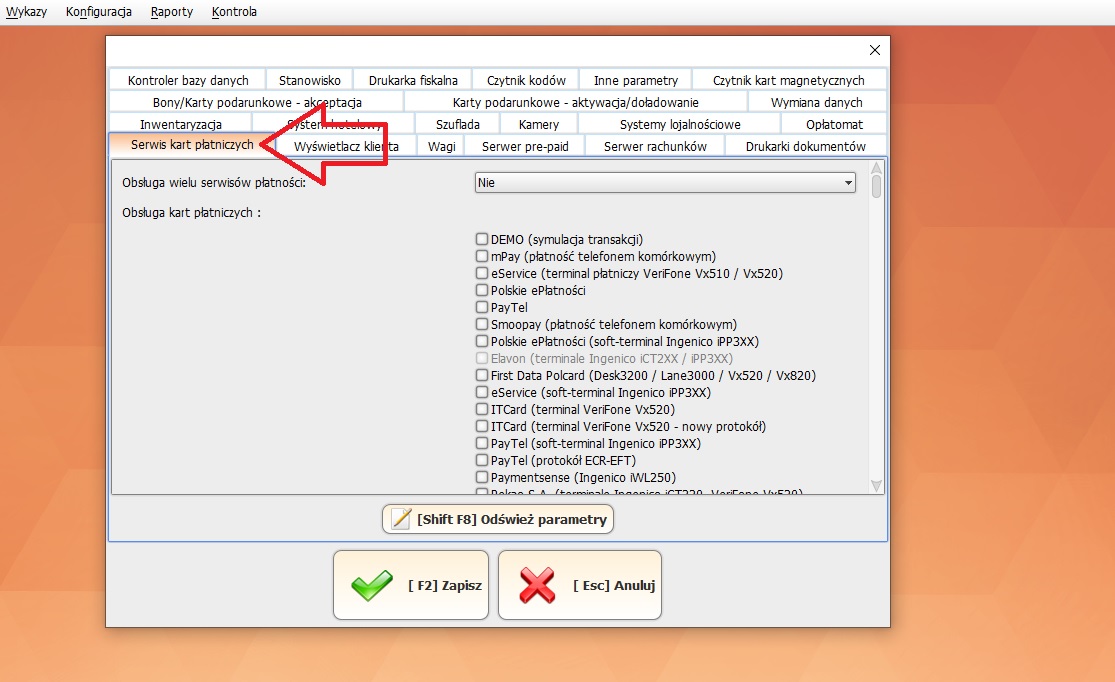Open the Serwer pre-paid tab
1115x682 pixels.
click(x=525, y=146)
